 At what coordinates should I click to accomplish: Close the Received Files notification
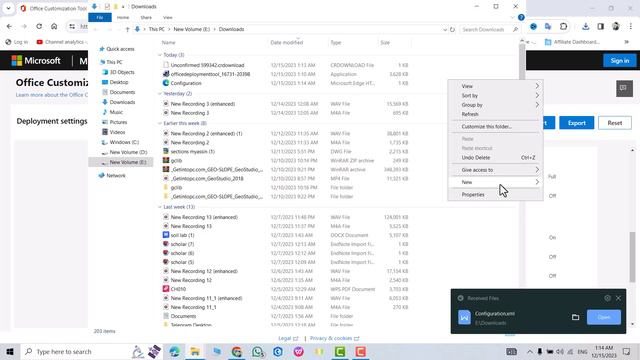point(618,298)
